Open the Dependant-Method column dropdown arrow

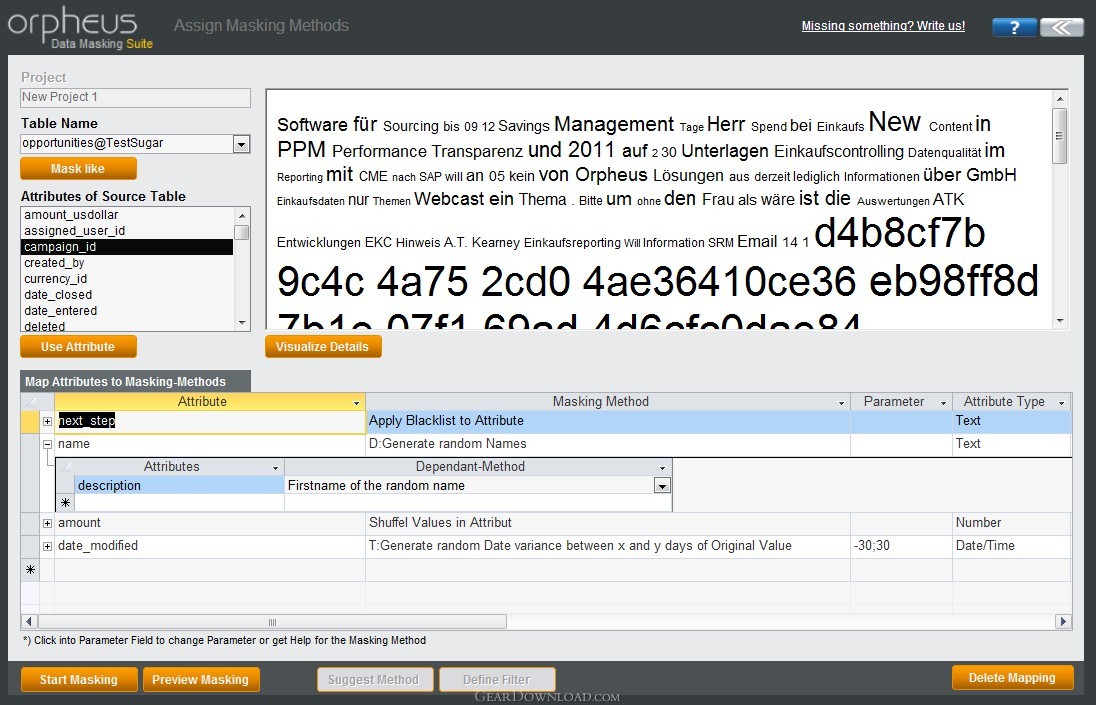[x=662, y=467]
